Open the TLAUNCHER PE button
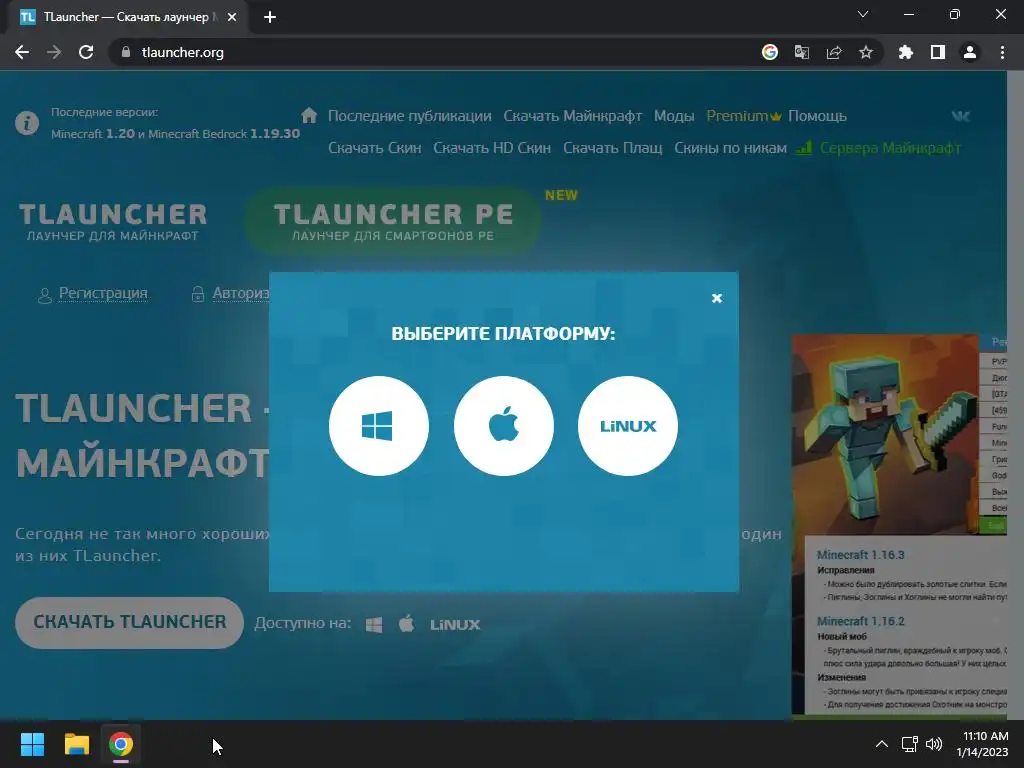Image resolution: width=1024 pixels, height=768 pixels. (392, 221)
